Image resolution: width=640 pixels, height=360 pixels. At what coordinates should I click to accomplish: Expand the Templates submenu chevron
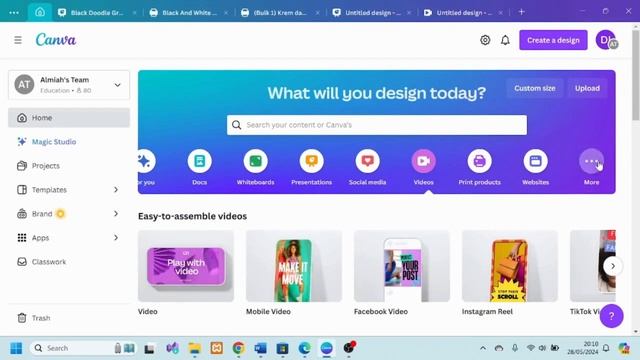point(116,190)
